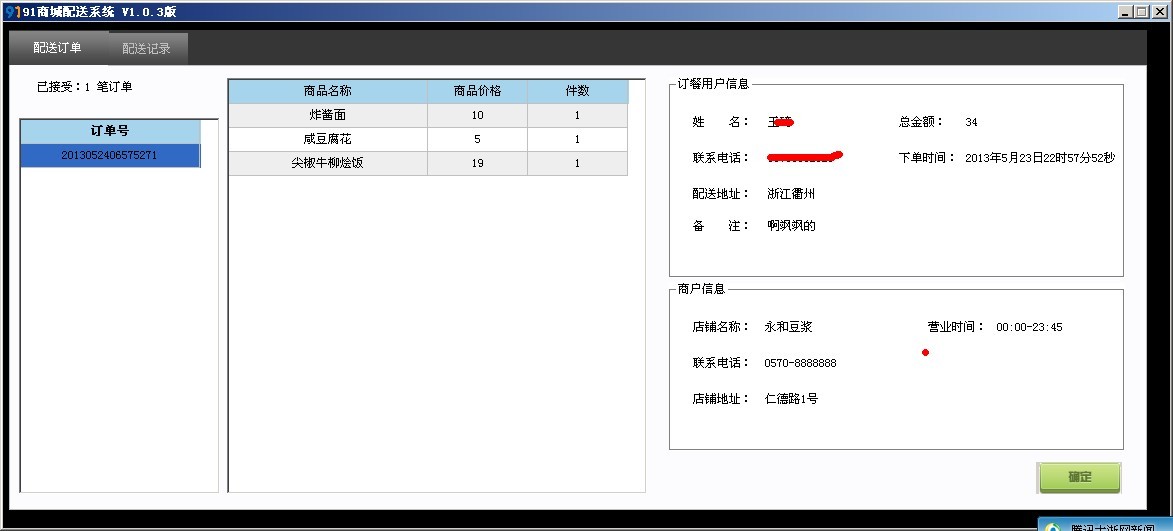Click the business hours 00:00-23:45
1173x531 pixels.
[1029, 328]
